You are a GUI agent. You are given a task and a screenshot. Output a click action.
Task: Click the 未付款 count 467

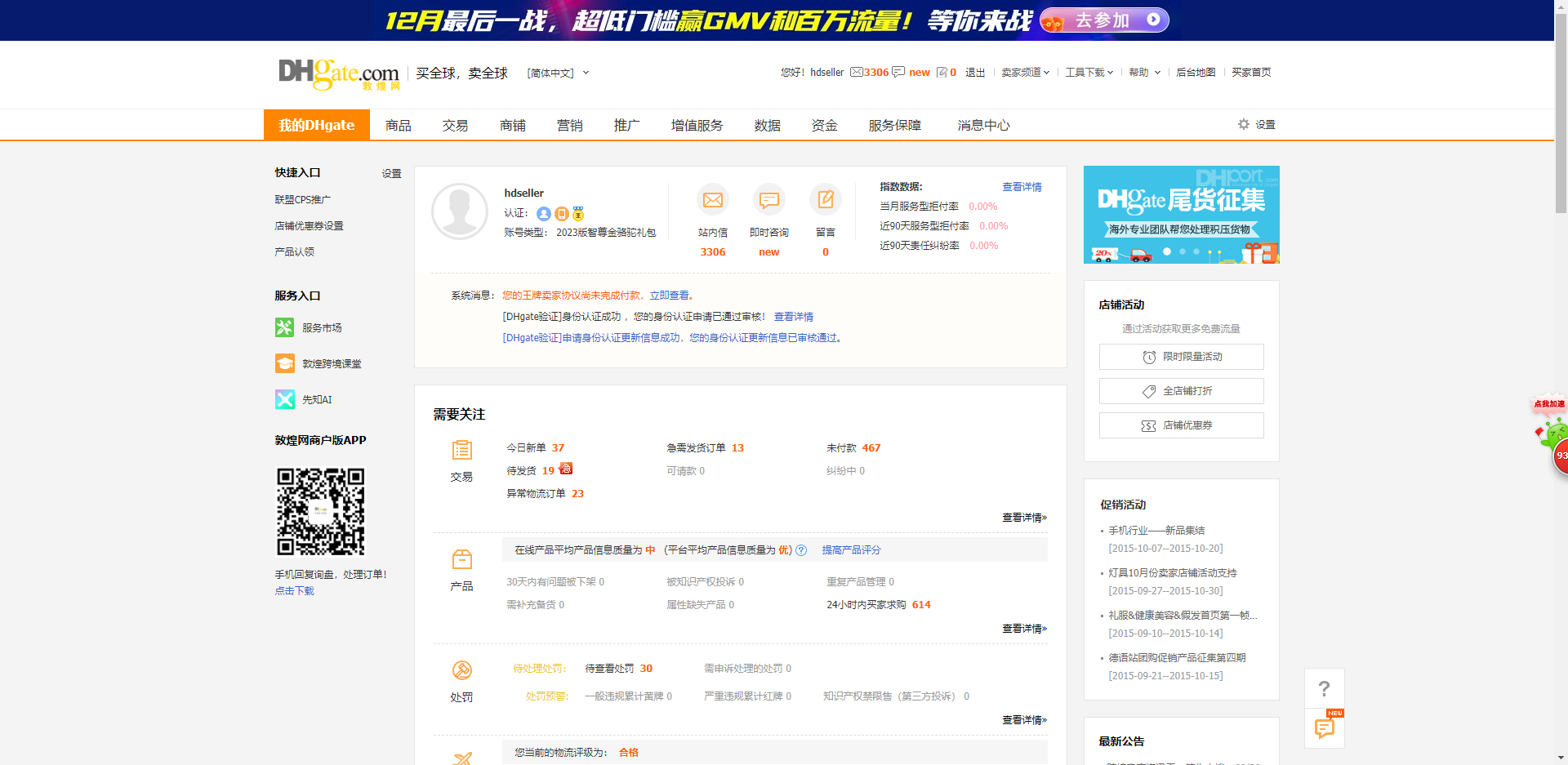point(871,447)
